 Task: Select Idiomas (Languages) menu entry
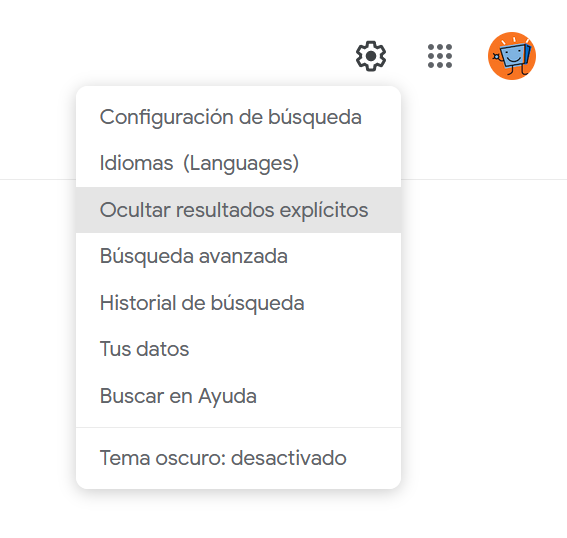238,163
